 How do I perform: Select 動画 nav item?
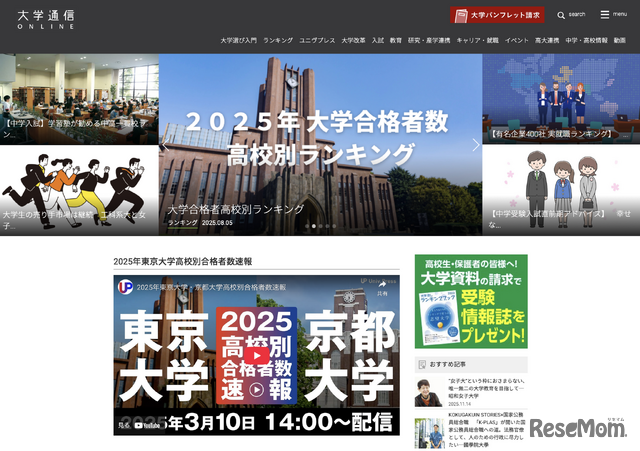pyautogui.click(x=620, y=40)
